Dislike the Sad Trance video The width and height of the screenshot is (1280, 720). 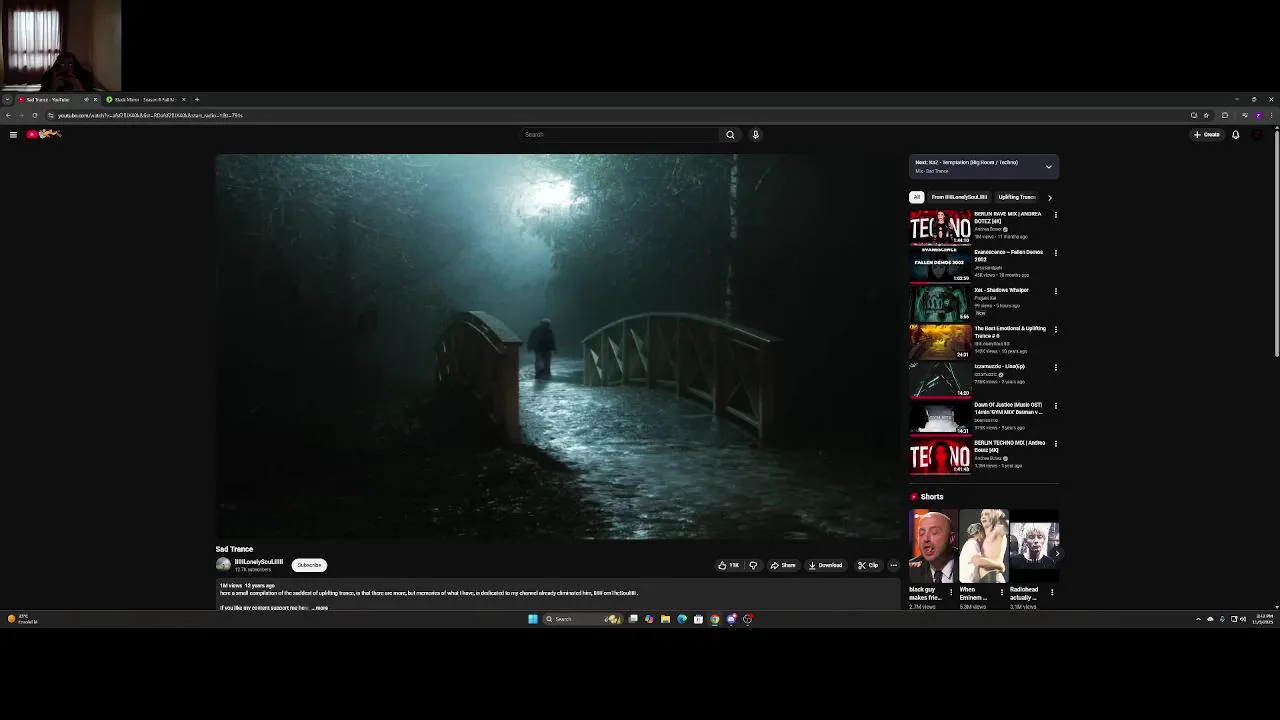pyautogui.click(x=753, y=565)
